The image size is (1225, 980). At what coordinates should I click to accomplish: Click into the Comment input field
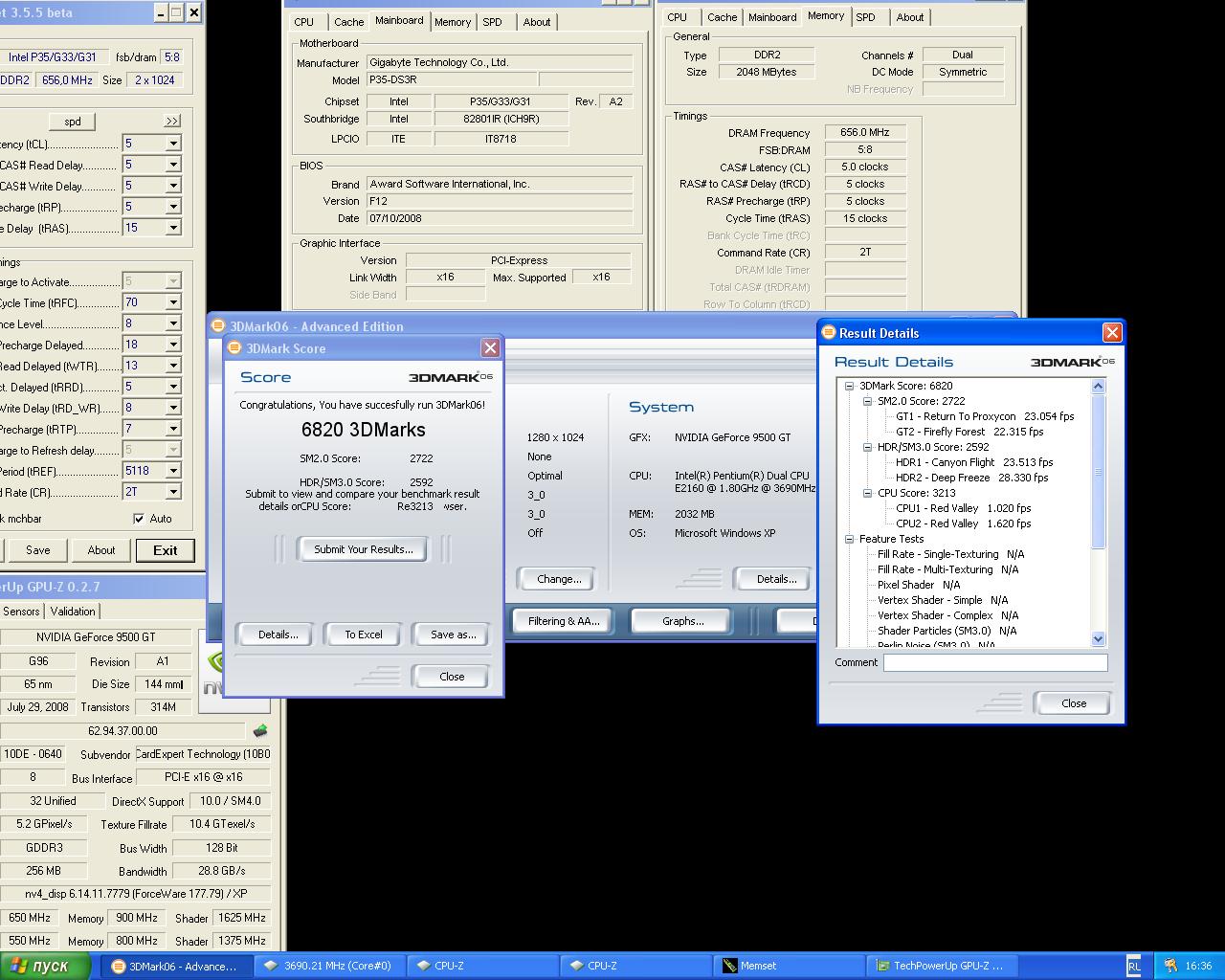click(995, 662)
